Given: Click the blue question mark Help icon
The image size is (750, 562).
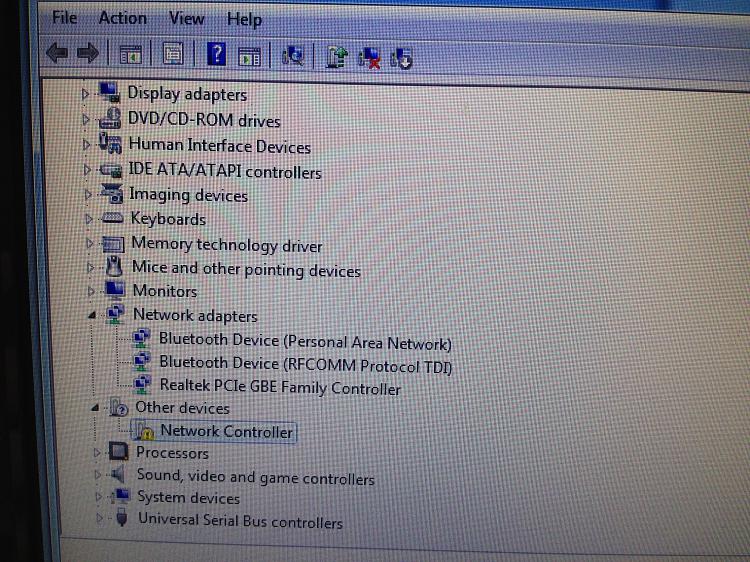Looking at the screenshot, I should click(216, 54).
